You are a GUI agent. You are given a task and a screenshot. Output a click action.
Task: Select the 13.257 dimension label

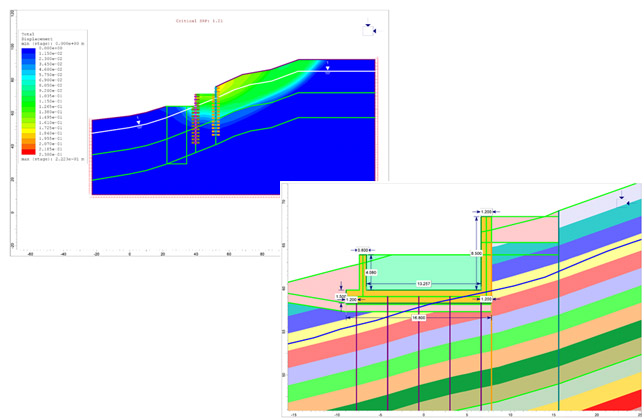(423, 284)
